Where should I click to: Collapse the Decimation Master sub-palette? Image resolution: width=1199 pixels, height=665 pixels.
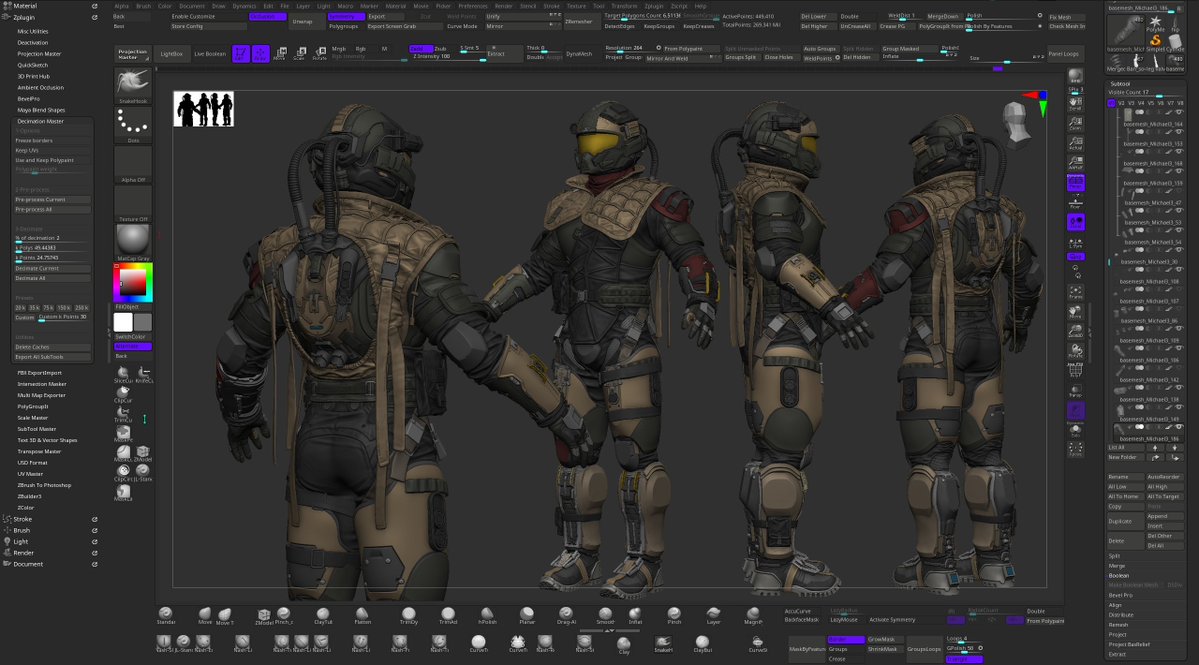(x=41, y=121)
